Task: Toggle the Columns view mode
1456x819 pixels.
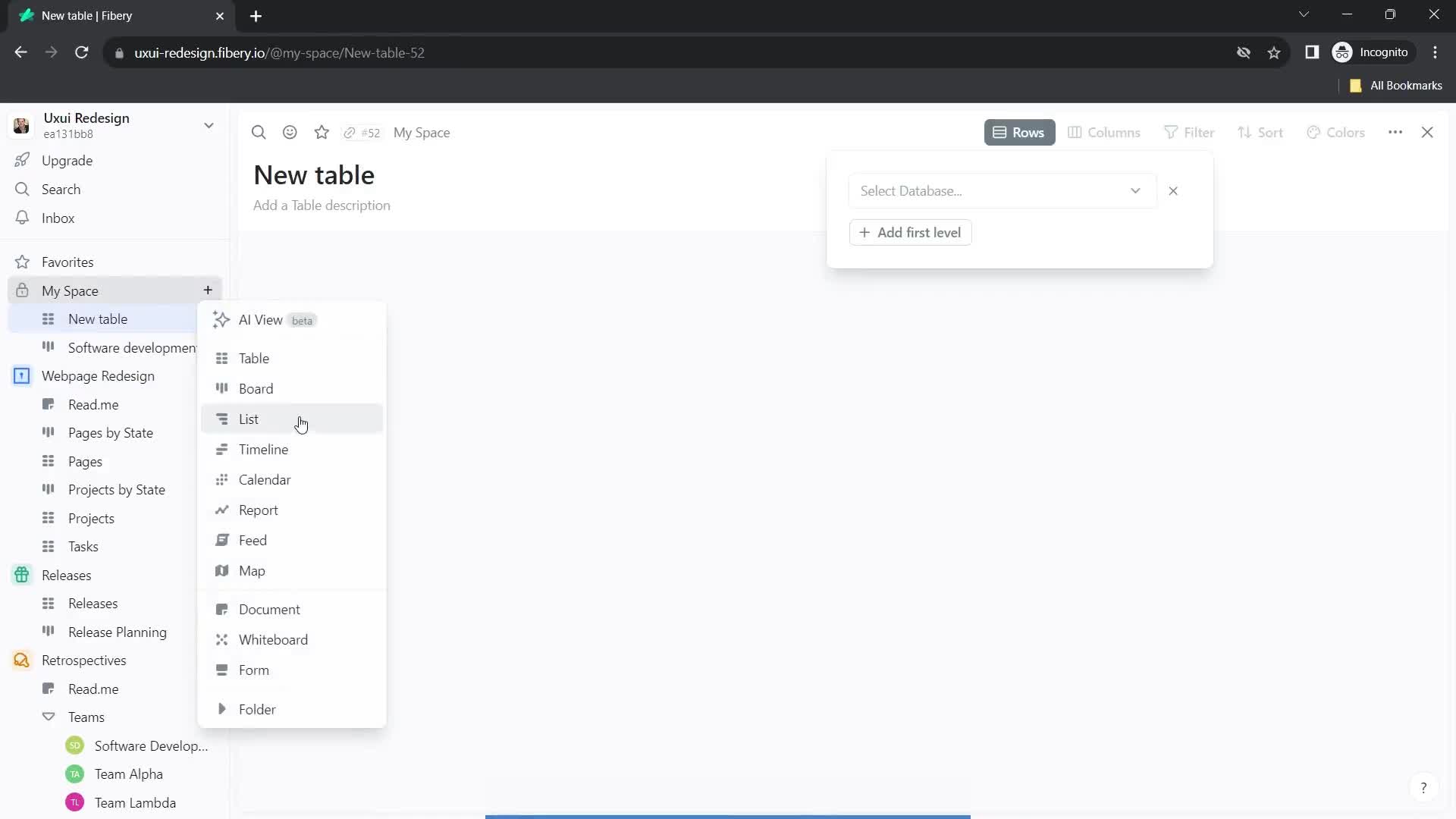Action: [1105, 132]
